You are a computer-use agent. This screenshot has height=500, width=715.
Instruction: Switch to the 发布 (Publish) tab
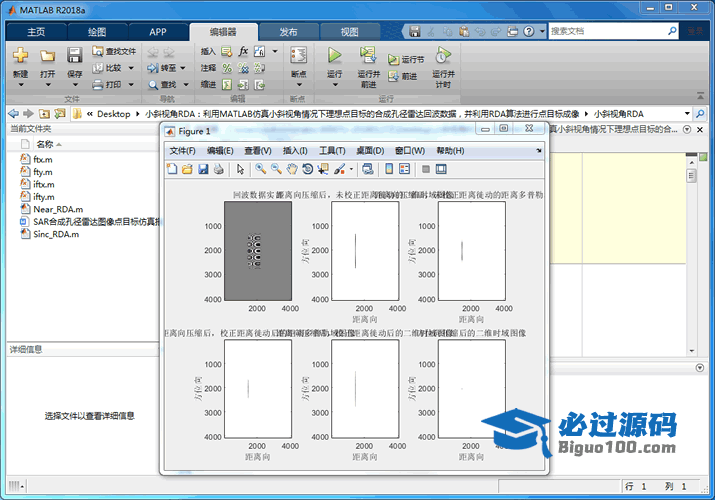[x=288, y=32]
